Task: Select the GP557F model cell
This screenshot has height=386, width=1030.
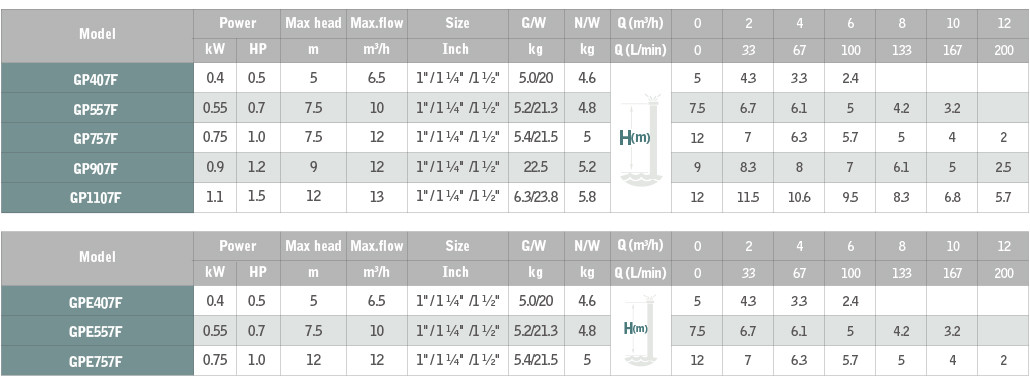Action: click(x=97, y=108)
